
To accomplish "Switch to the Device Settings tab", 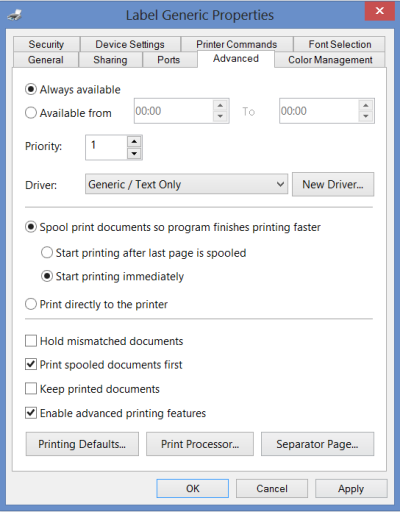I will [130, 44].
